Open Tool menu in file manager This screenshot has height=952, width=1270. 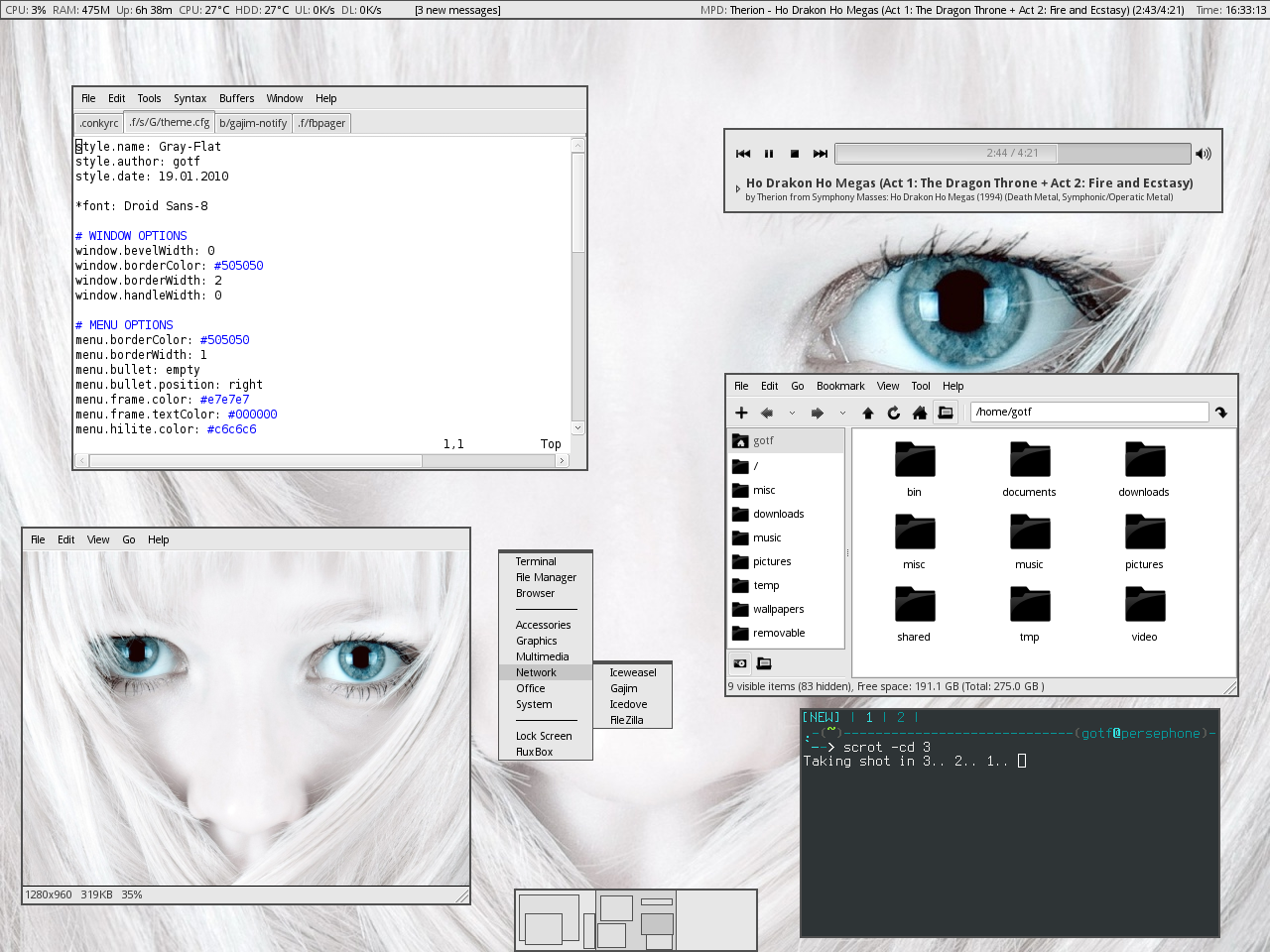tap(921, 387)
